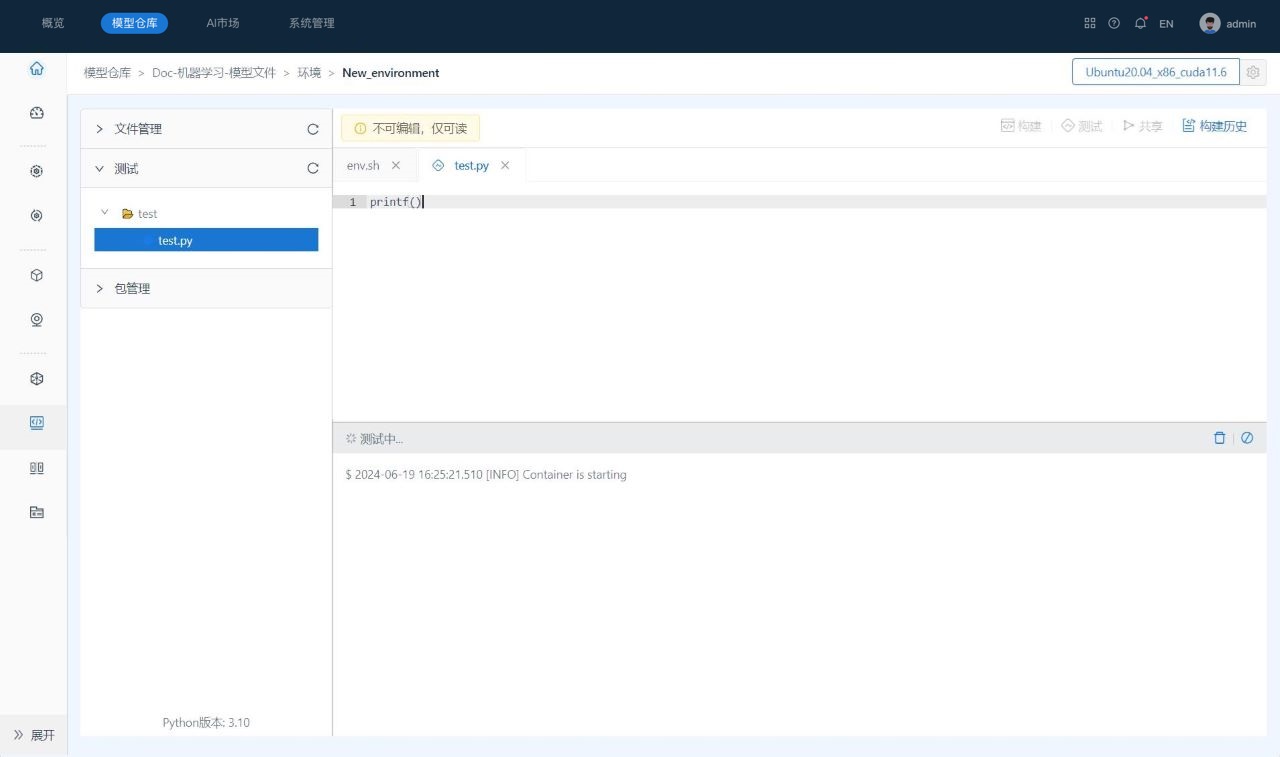This screenshot has width=1280, height=757.
Task: Open the AI市场 menu
Action: pos(222,23)
